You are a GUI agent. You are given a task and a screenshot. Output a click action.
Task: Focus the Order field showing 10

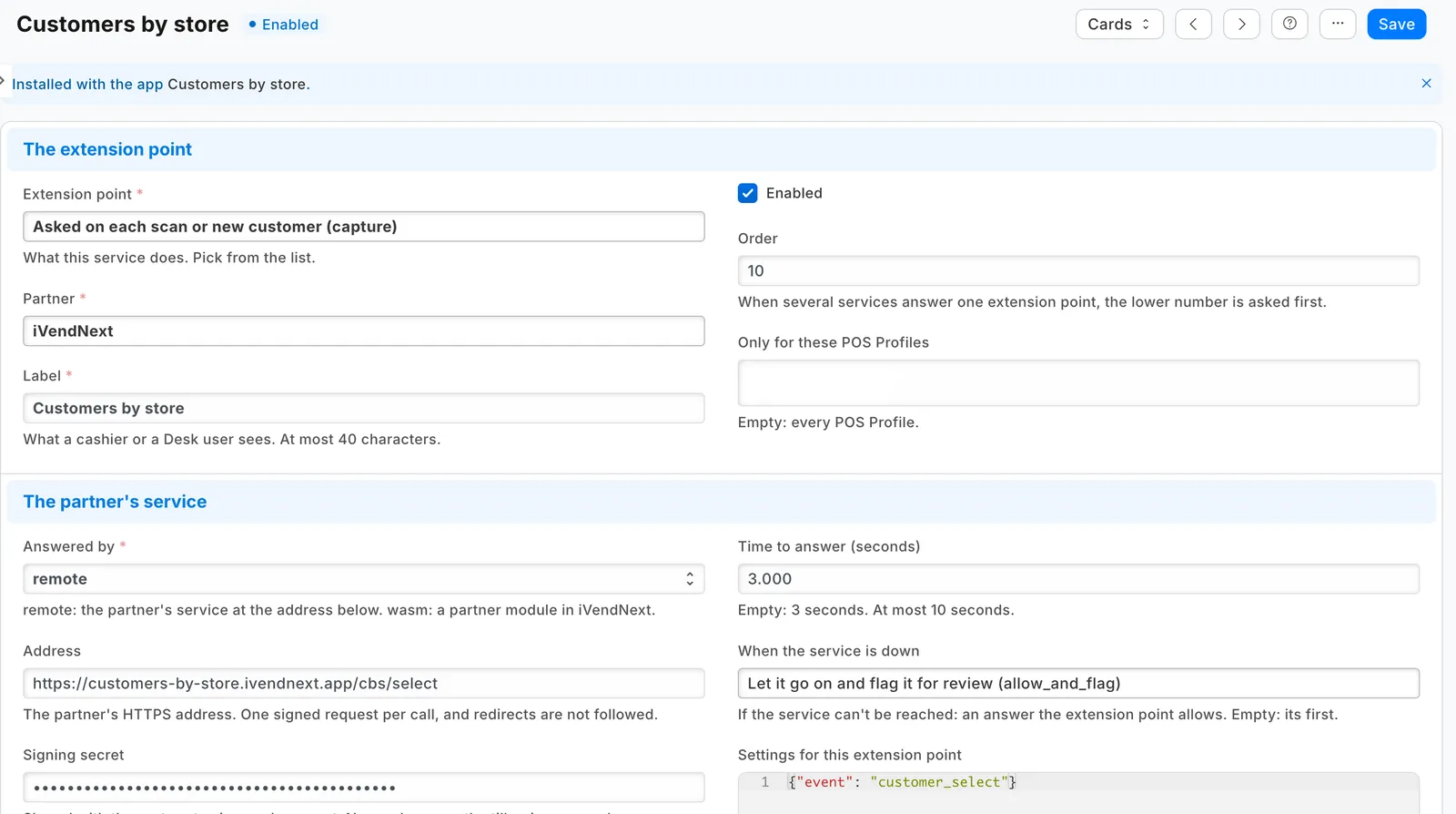(x=1078, y=271)
